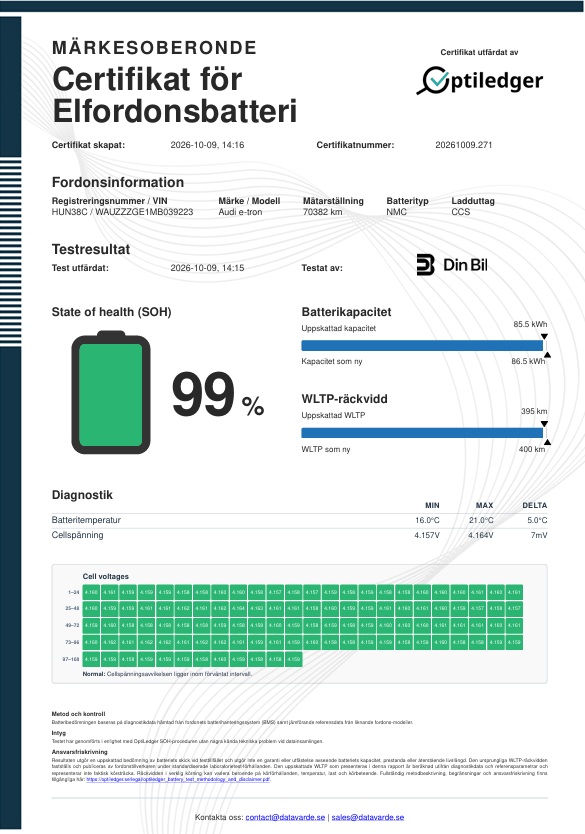This screenshot has height=834, width=585.
Task: Select the certificate number 20261009.271
Action: 463,145
